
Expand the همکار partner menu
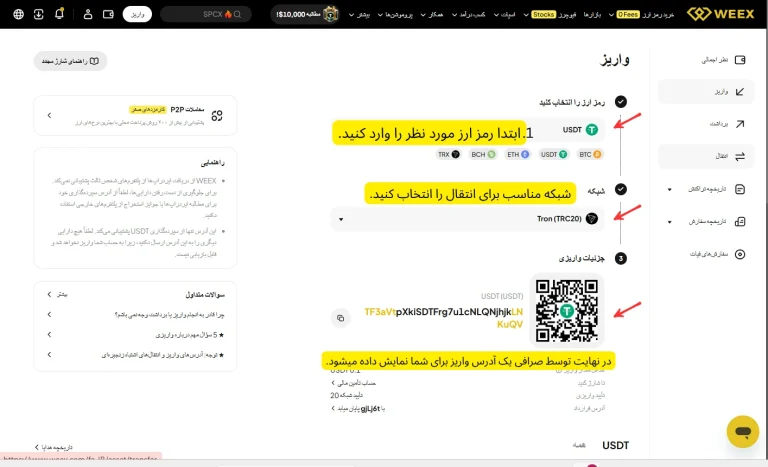(432, 15)
